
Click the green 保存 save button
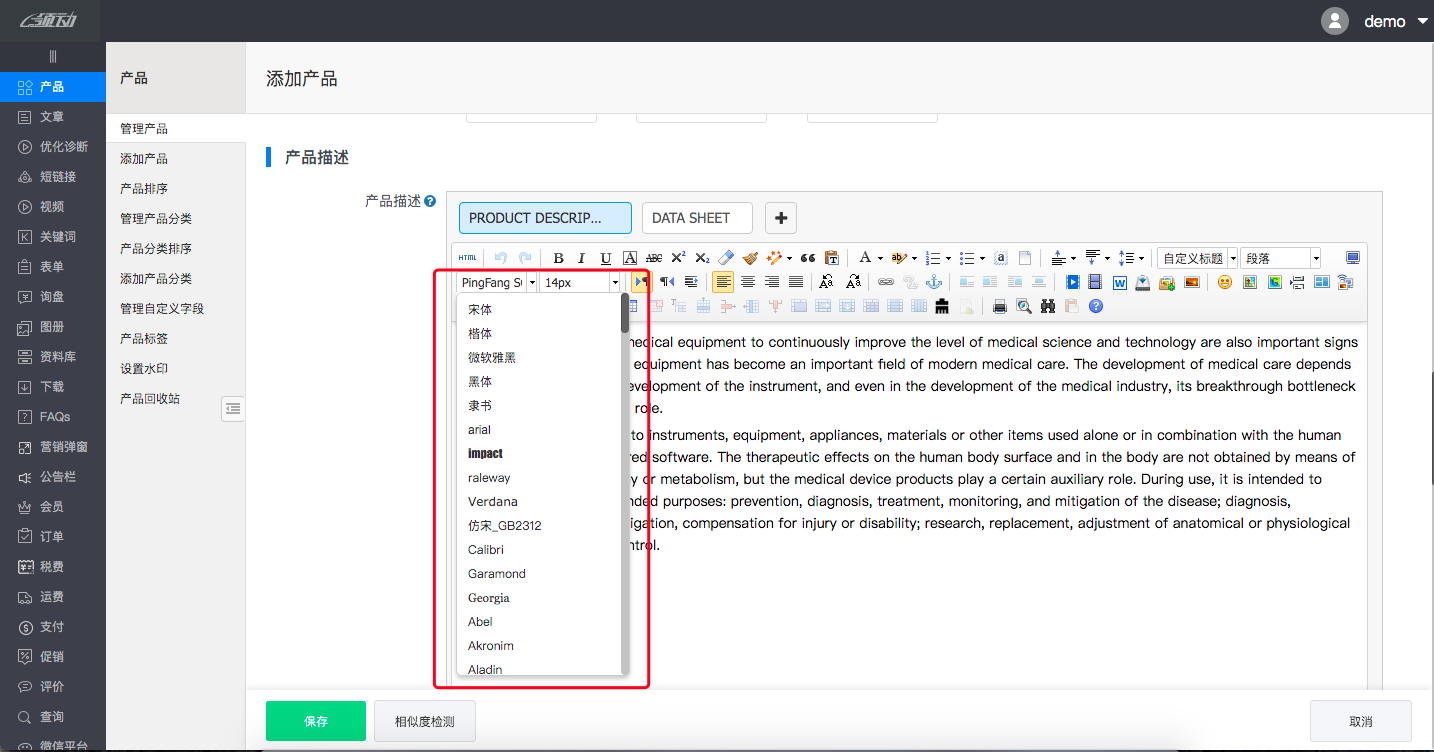316,721
